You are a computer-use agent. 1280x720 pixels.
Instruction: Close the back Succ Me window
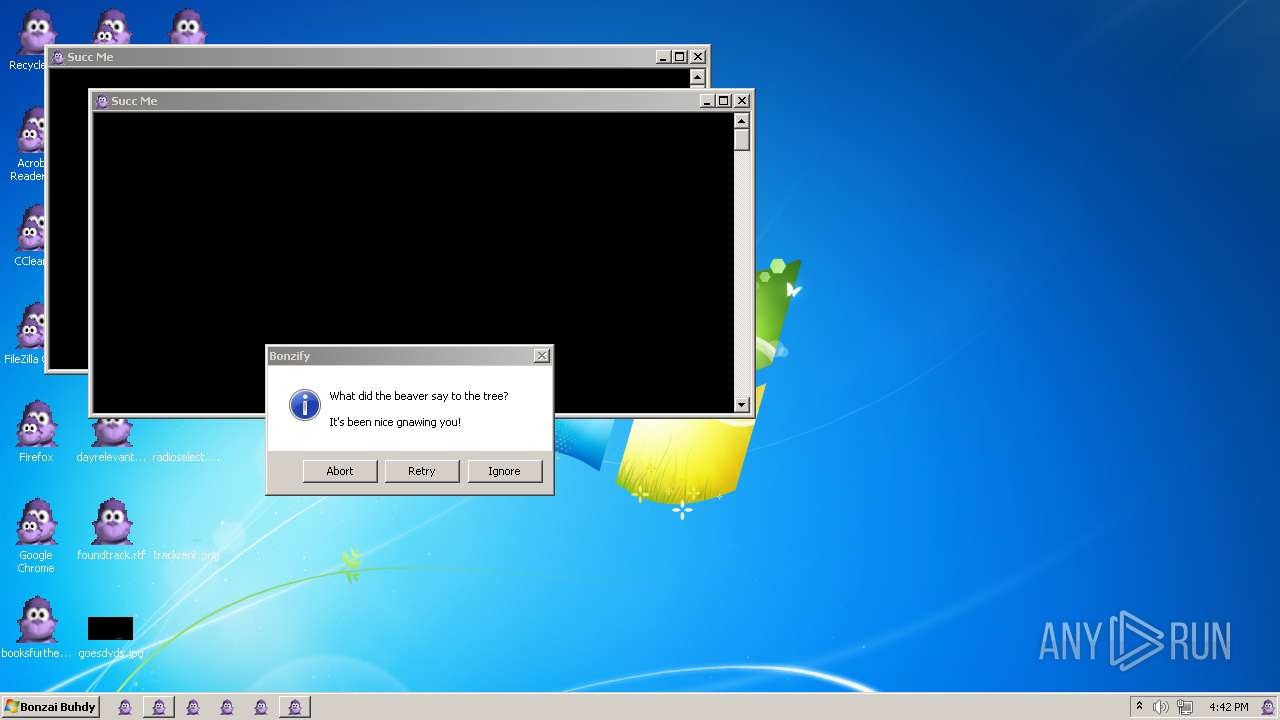click(x=698, y=57)
